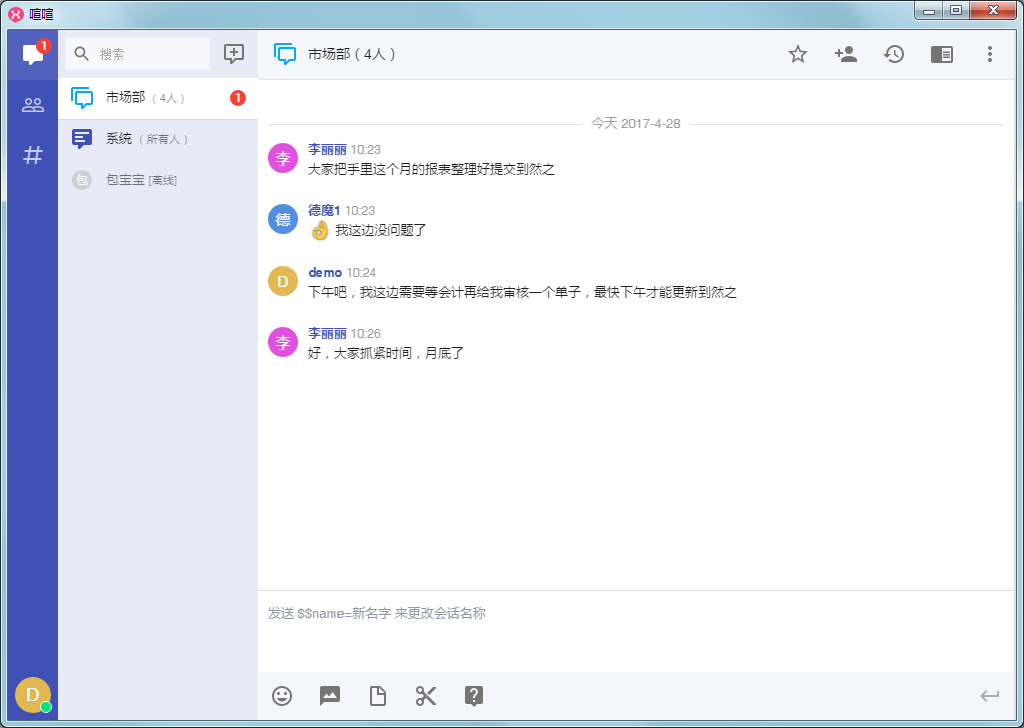
Task: Click the 市场部 chat icon in the header
Action: [x=285, y=54]
